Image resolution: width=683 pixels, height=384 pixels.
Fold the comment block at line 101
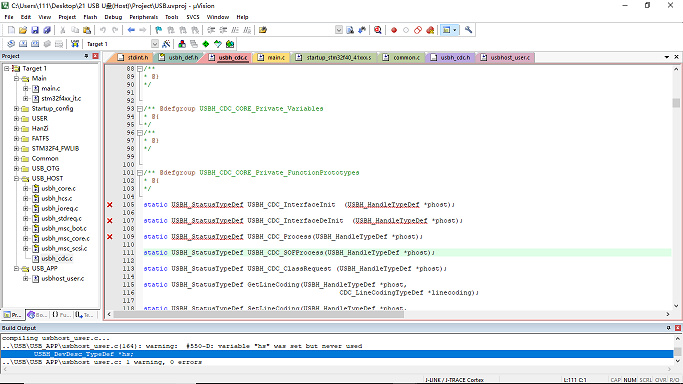[x=140, y=173]
